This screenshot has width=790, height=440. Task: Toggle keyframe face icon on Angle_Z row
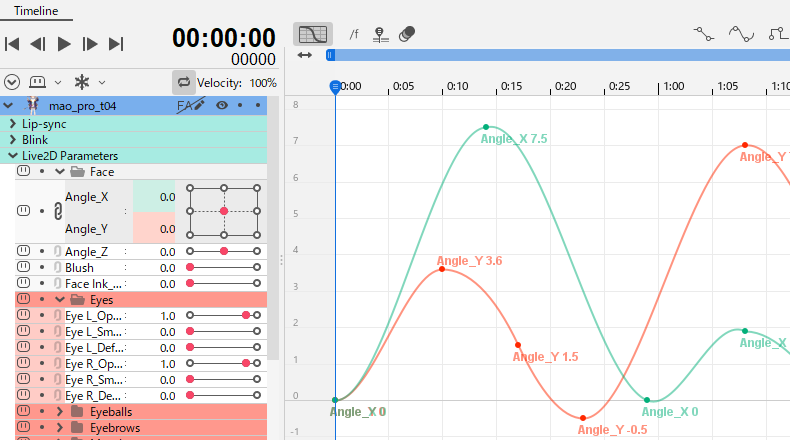[x=23, y=250]
